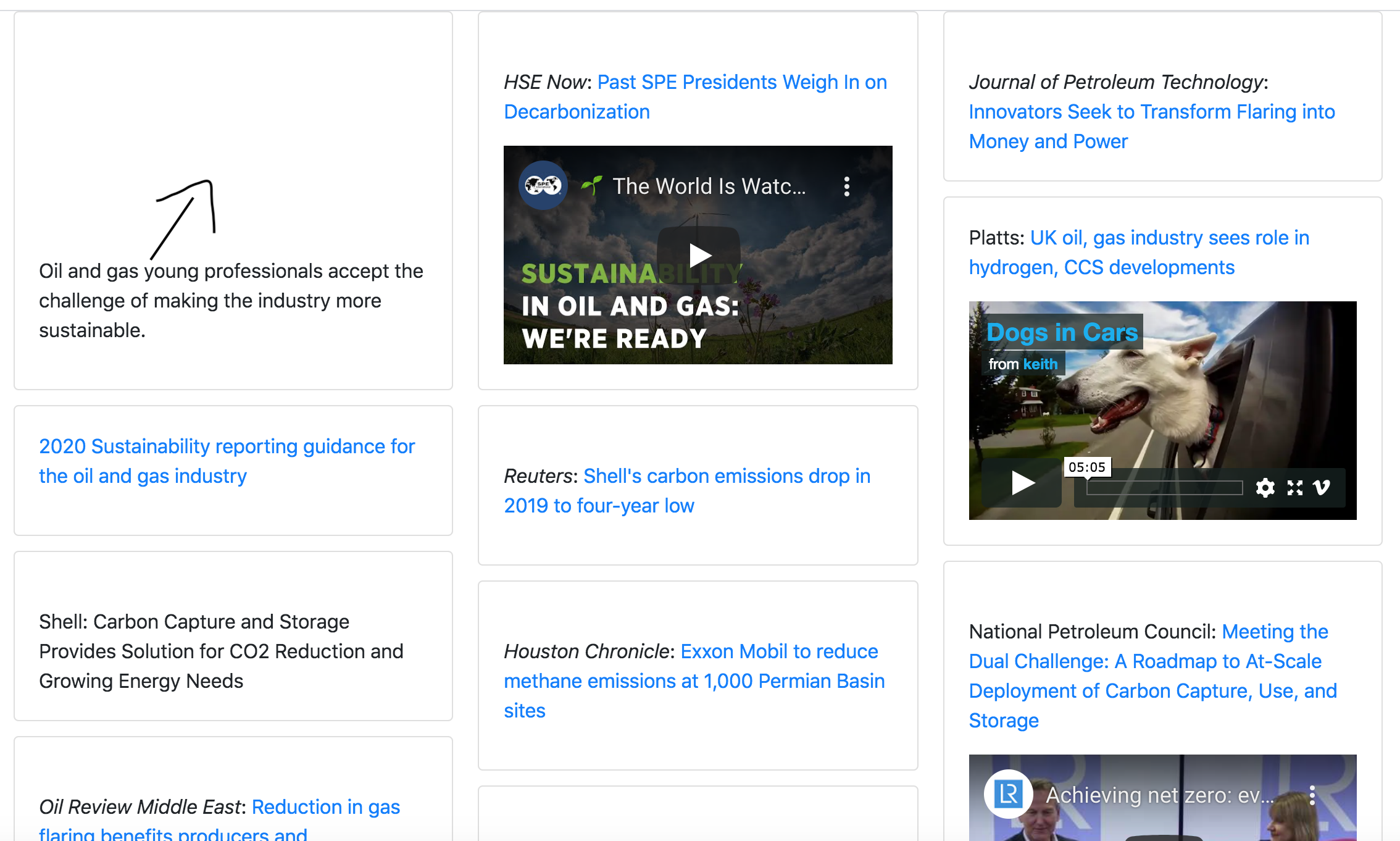Open the Achieving net zero video menu dots

click(1312, 795)
